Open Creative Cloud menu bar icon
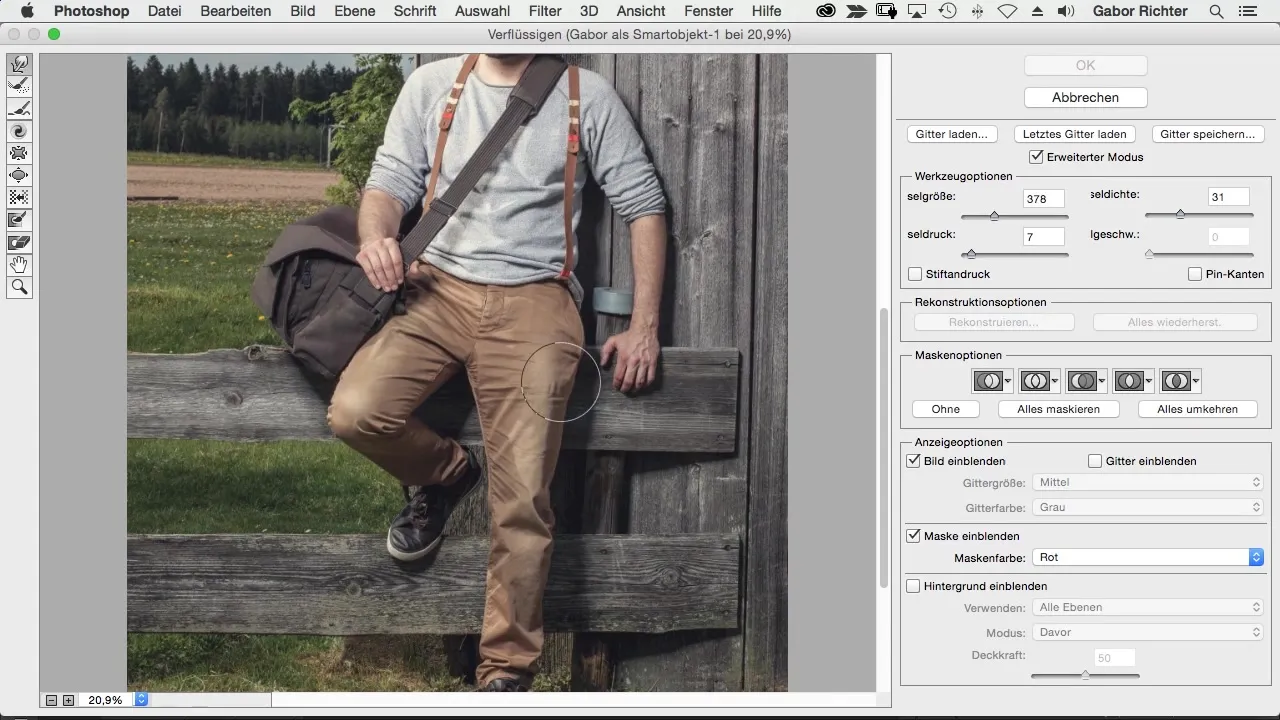Screen dimensions: 1280x720 point(825,11)
